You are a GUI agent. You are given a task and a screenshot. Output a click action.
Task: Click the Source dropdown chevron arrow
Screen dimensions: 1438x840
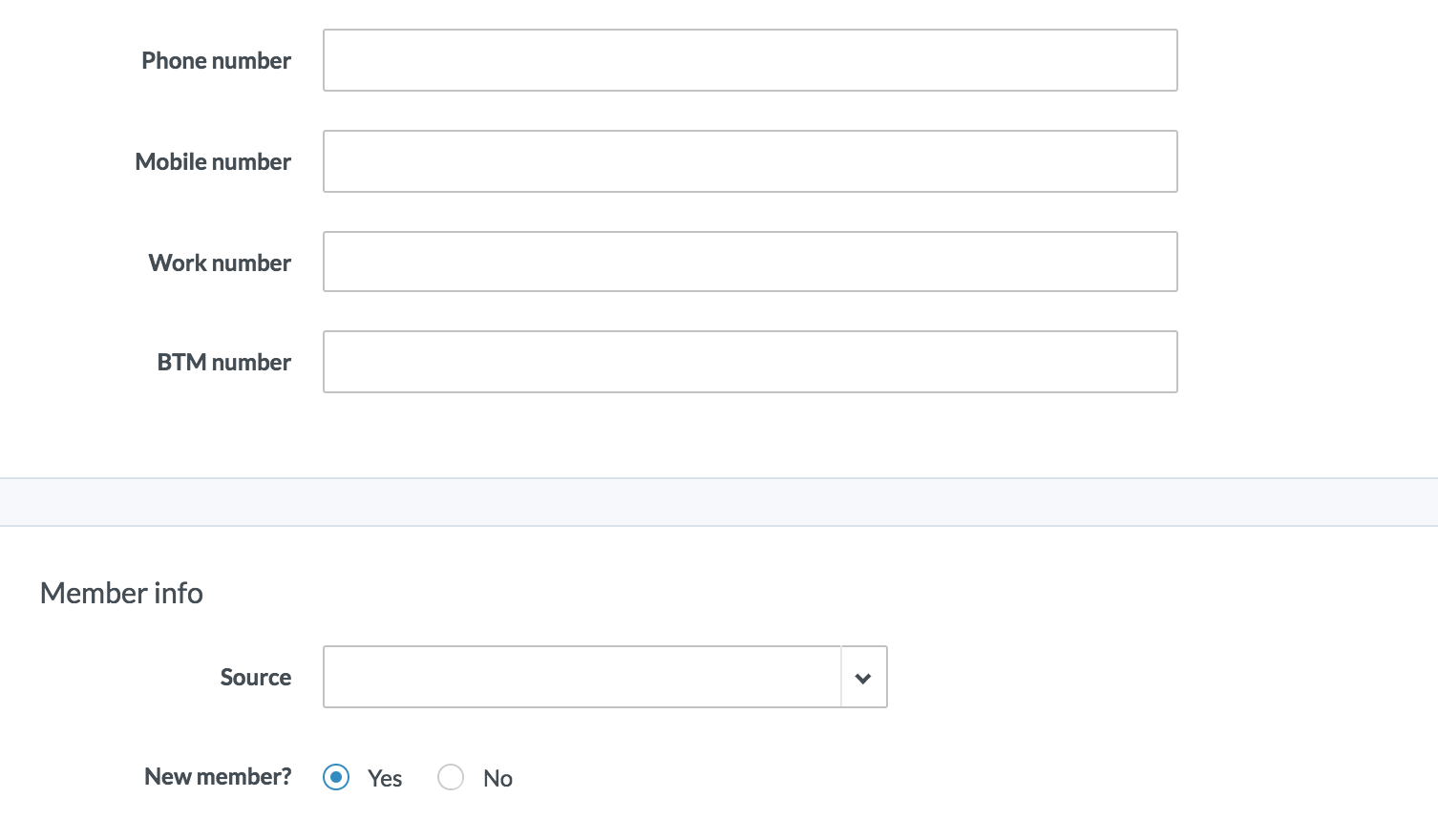[x=863, y=678]
